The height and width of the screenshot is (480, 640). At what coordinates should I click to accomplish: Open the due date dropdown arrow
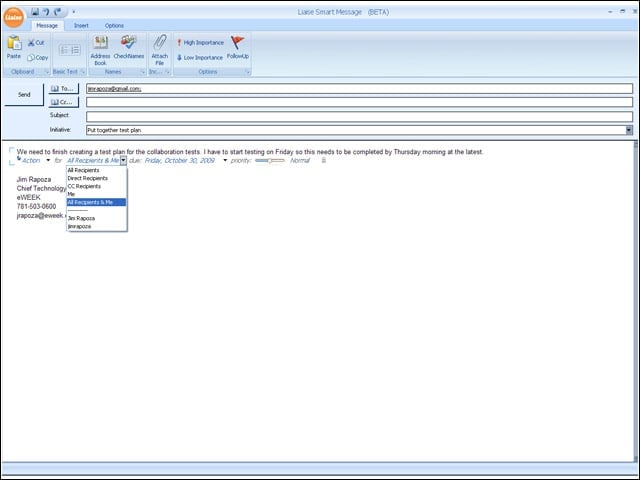click(x=225, y=160)
